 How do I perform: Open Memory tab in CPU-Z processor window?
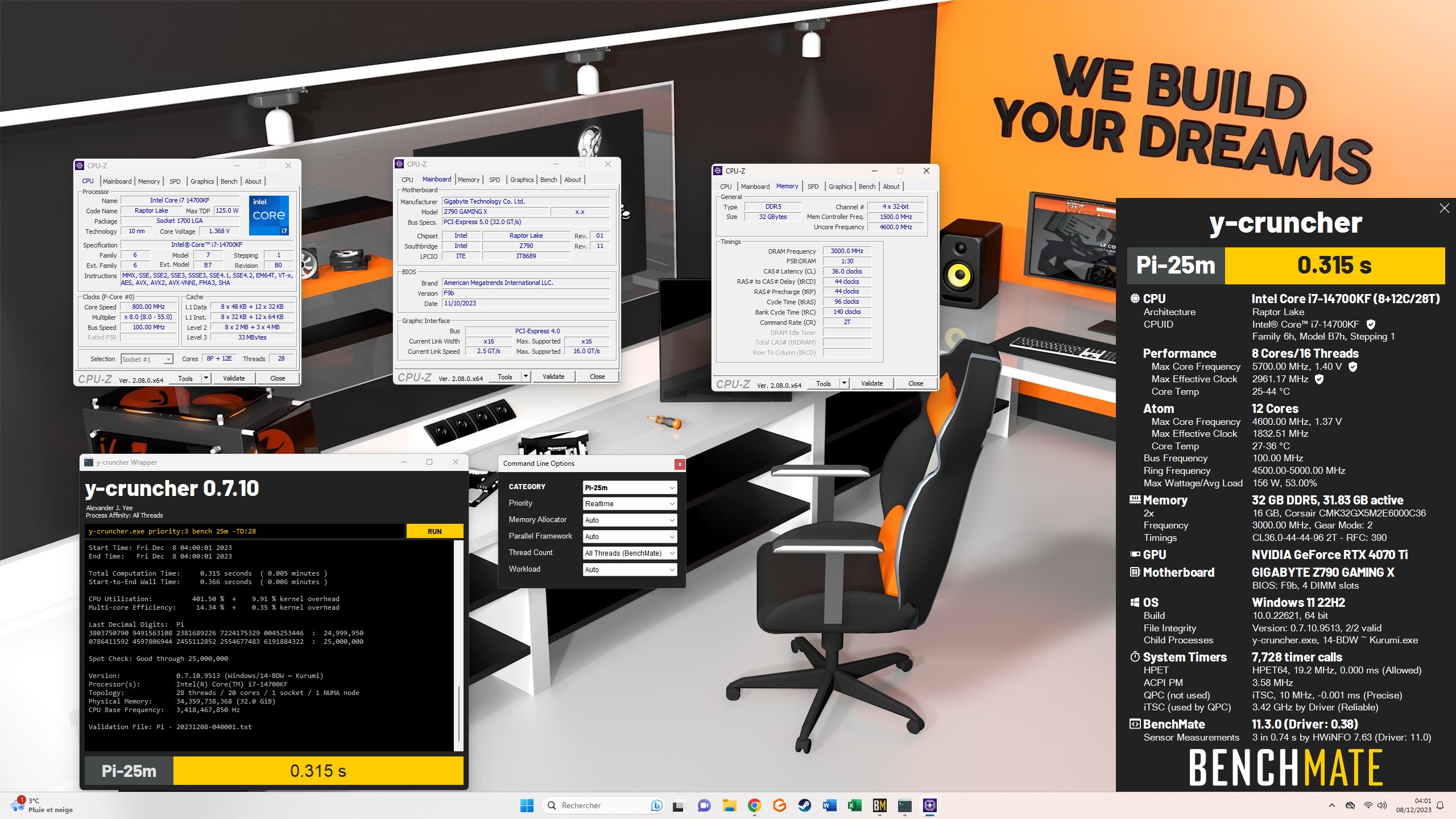(149, 181)
